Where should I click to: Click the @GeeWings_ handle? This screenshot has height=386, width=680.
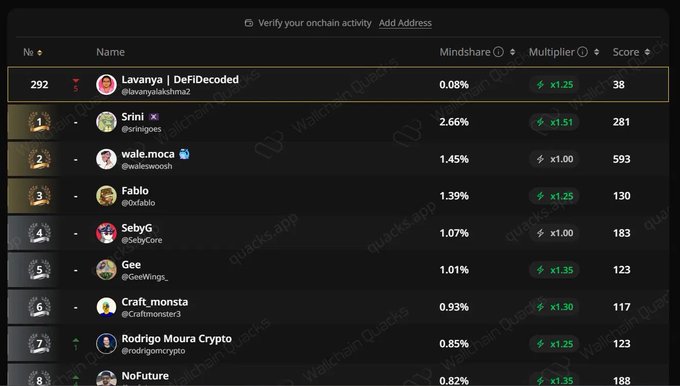[x=144, y=277]
